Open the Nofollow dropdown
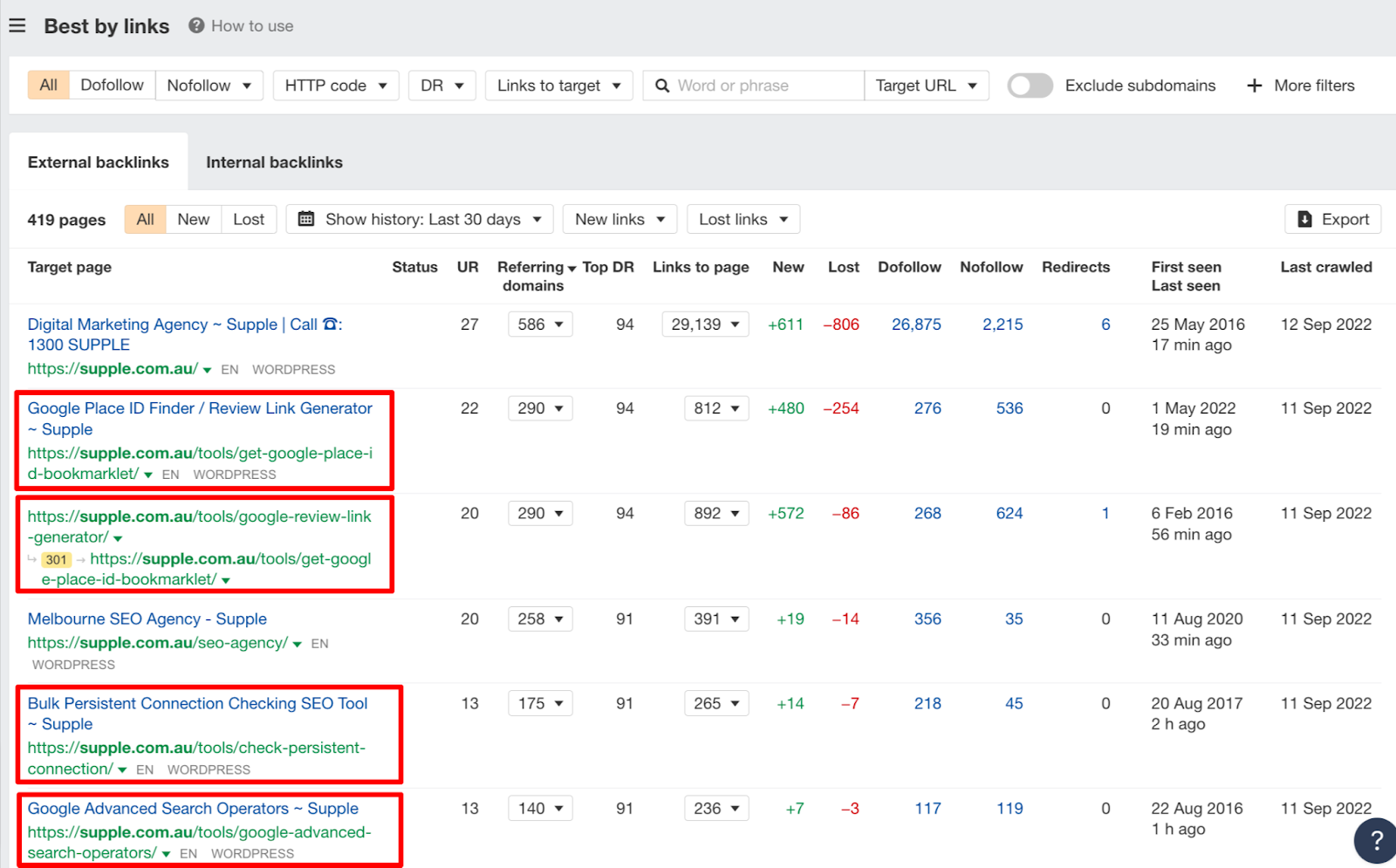 click(x=209, y=85)
